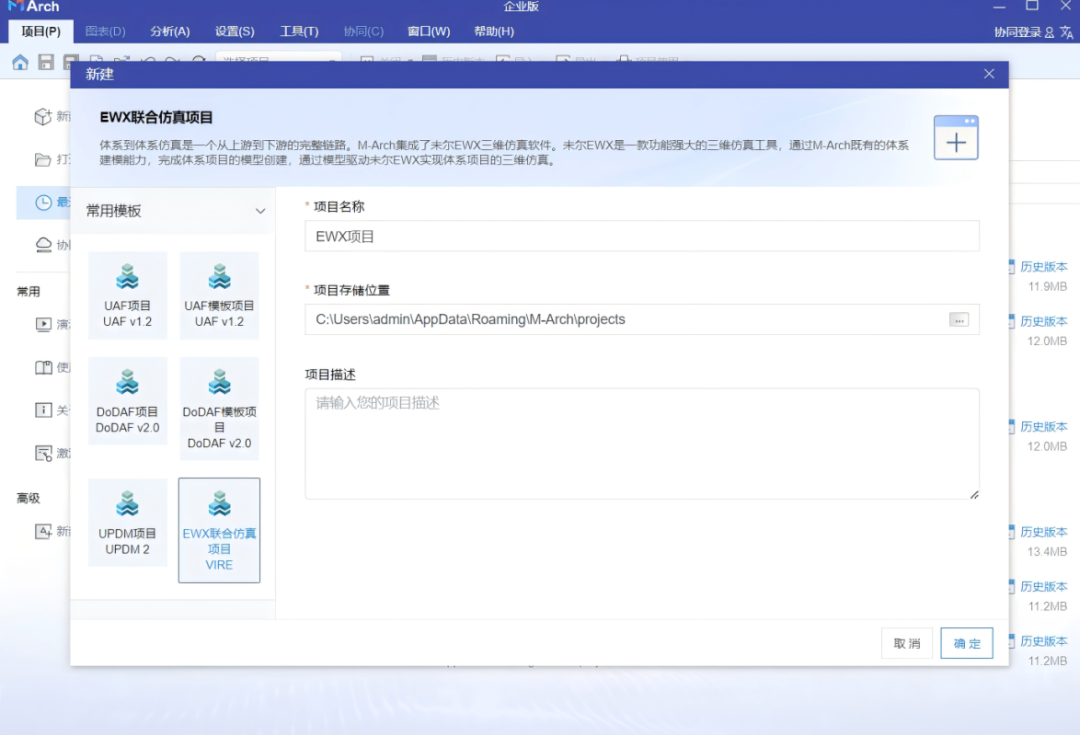Click the 协同登录 login link
The image size is (1080, 735).
coord(1017,32)
